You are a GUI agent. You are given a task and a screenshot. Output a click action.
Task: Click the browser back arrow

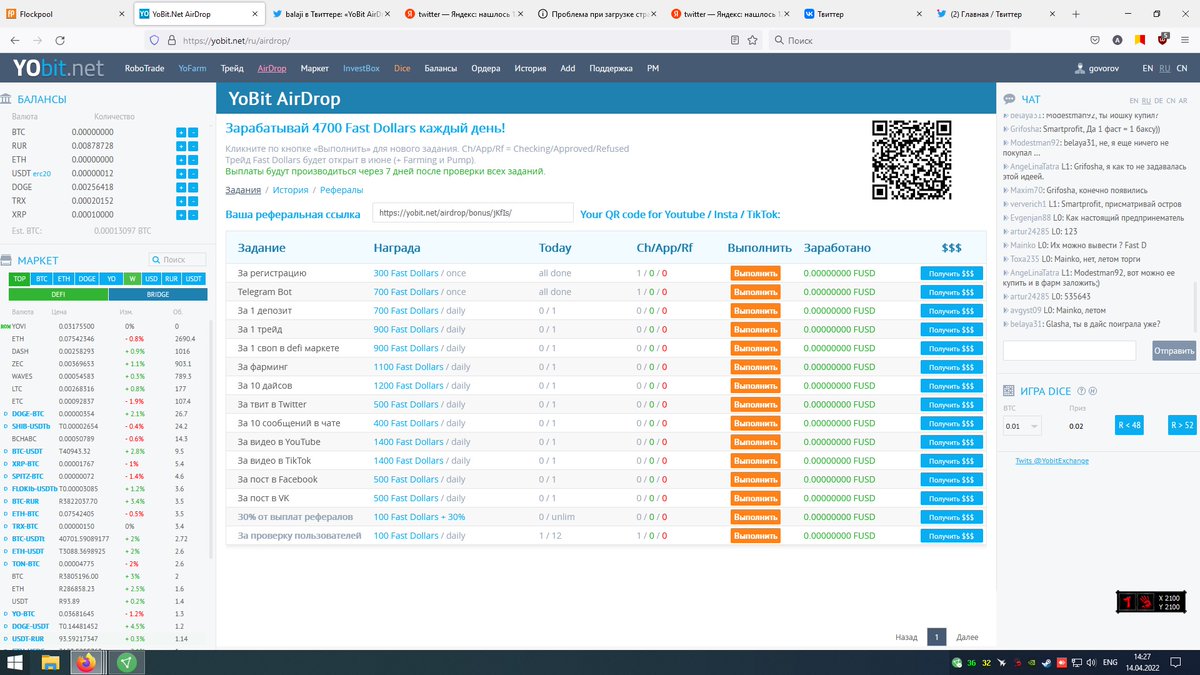tap(15, 40)
